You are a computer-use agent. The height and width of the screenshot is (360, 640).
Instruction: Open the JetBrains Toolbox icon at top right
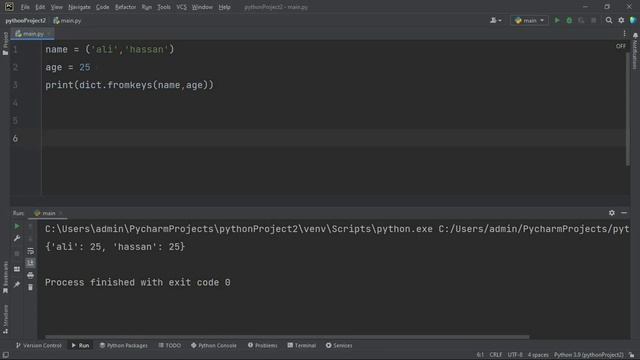(x=633, y=20)
